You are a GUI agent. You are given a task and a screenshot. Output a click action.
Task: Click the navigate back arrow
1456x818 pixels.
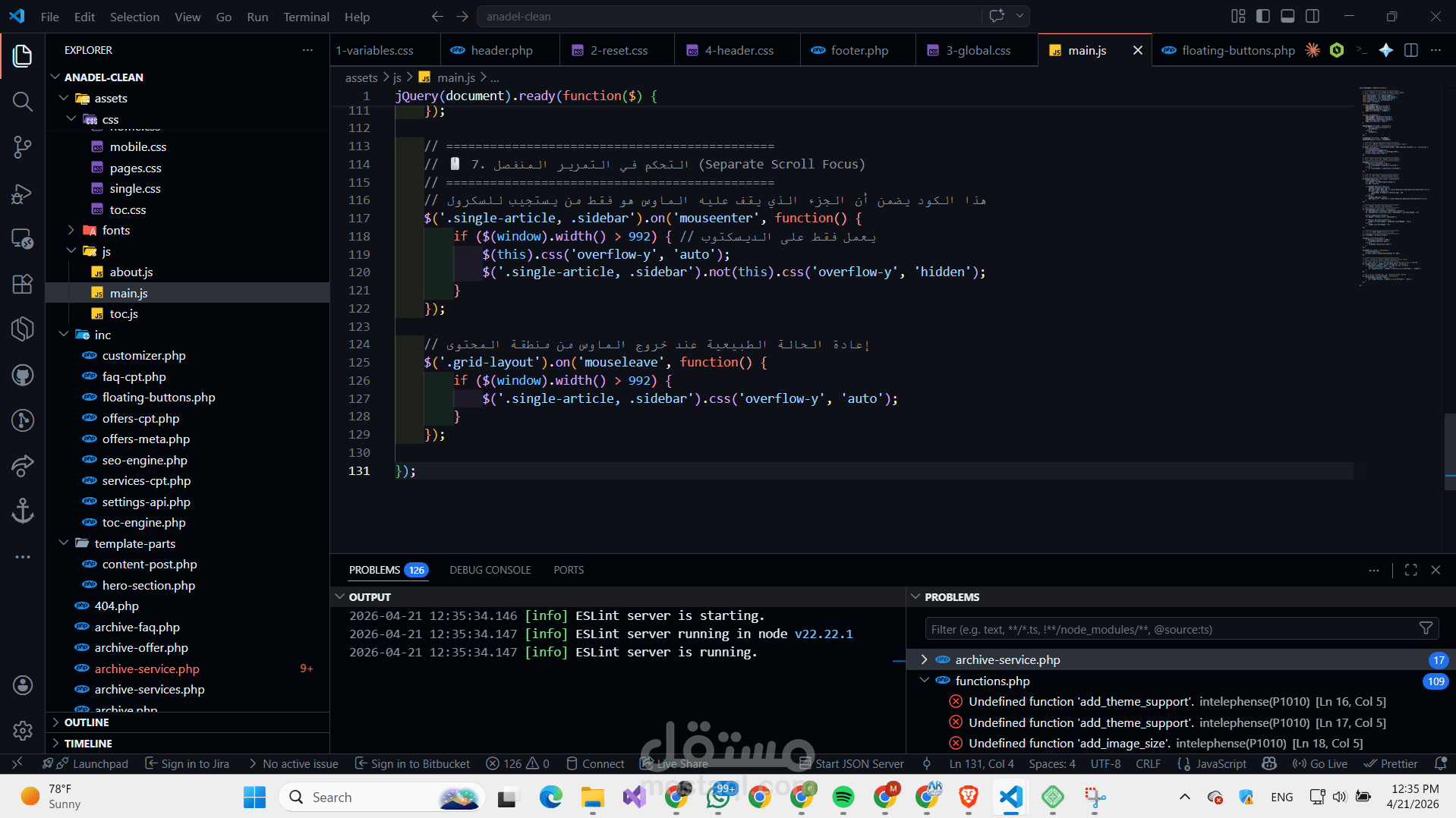pyautogui.click(x=437, y=16)
